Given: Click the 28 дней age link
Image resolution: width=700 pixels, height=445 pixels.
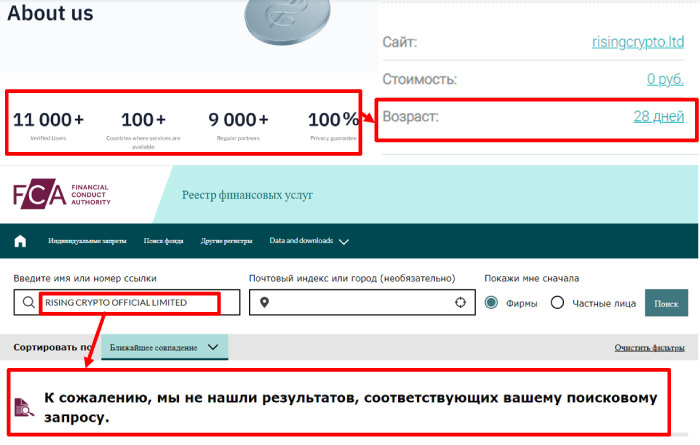Looking at the screenshot, I should [x=658, y=116].
